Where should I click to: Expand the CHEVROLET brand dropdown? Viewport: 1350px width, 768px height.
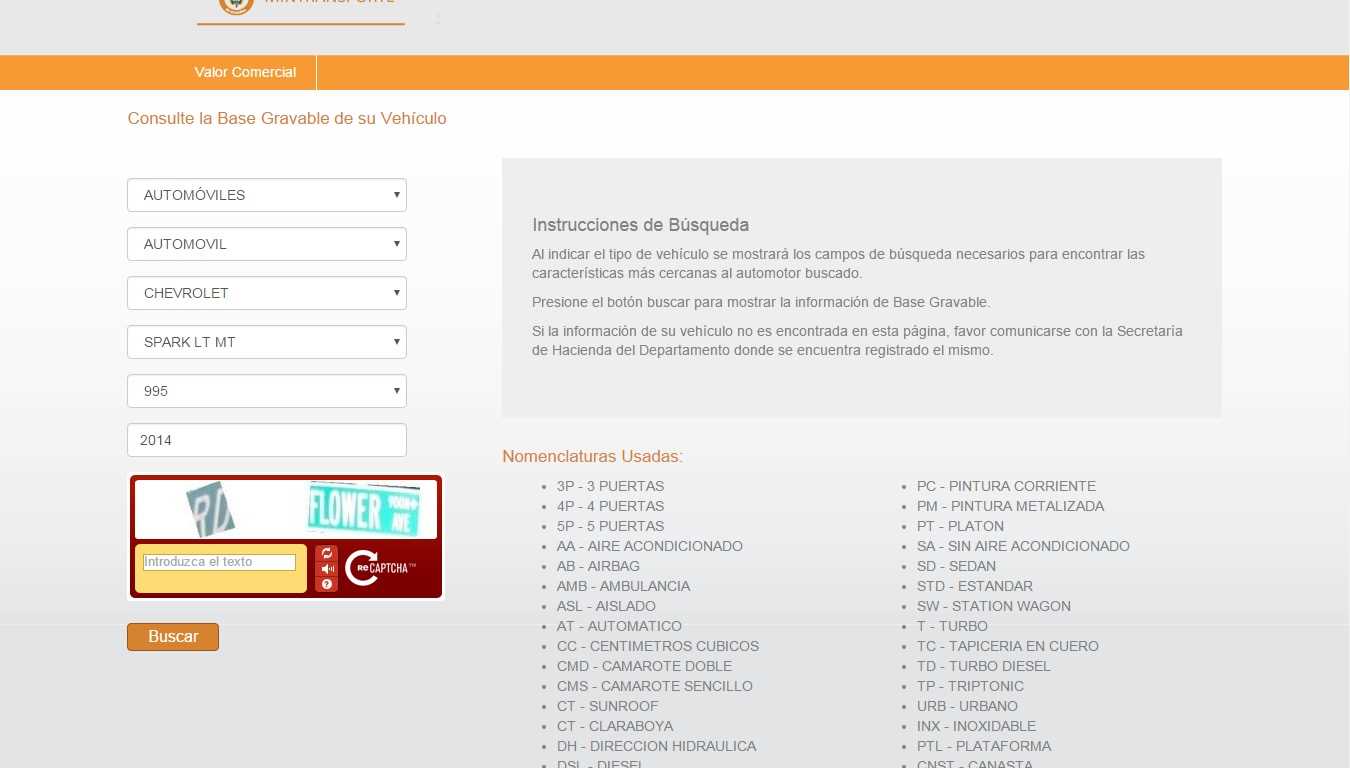tap(266, 293)
